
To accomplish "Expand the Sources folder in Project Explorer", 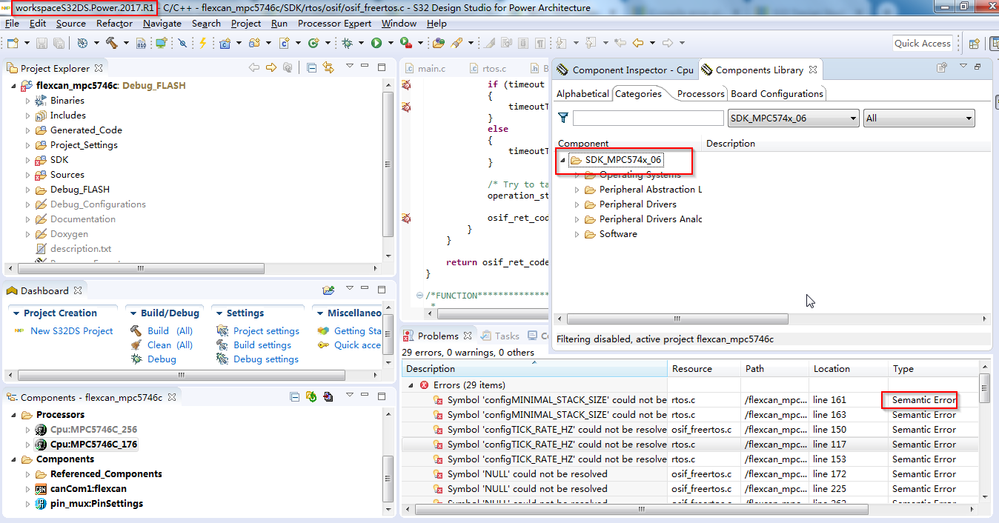I will [x=27, y=175].
